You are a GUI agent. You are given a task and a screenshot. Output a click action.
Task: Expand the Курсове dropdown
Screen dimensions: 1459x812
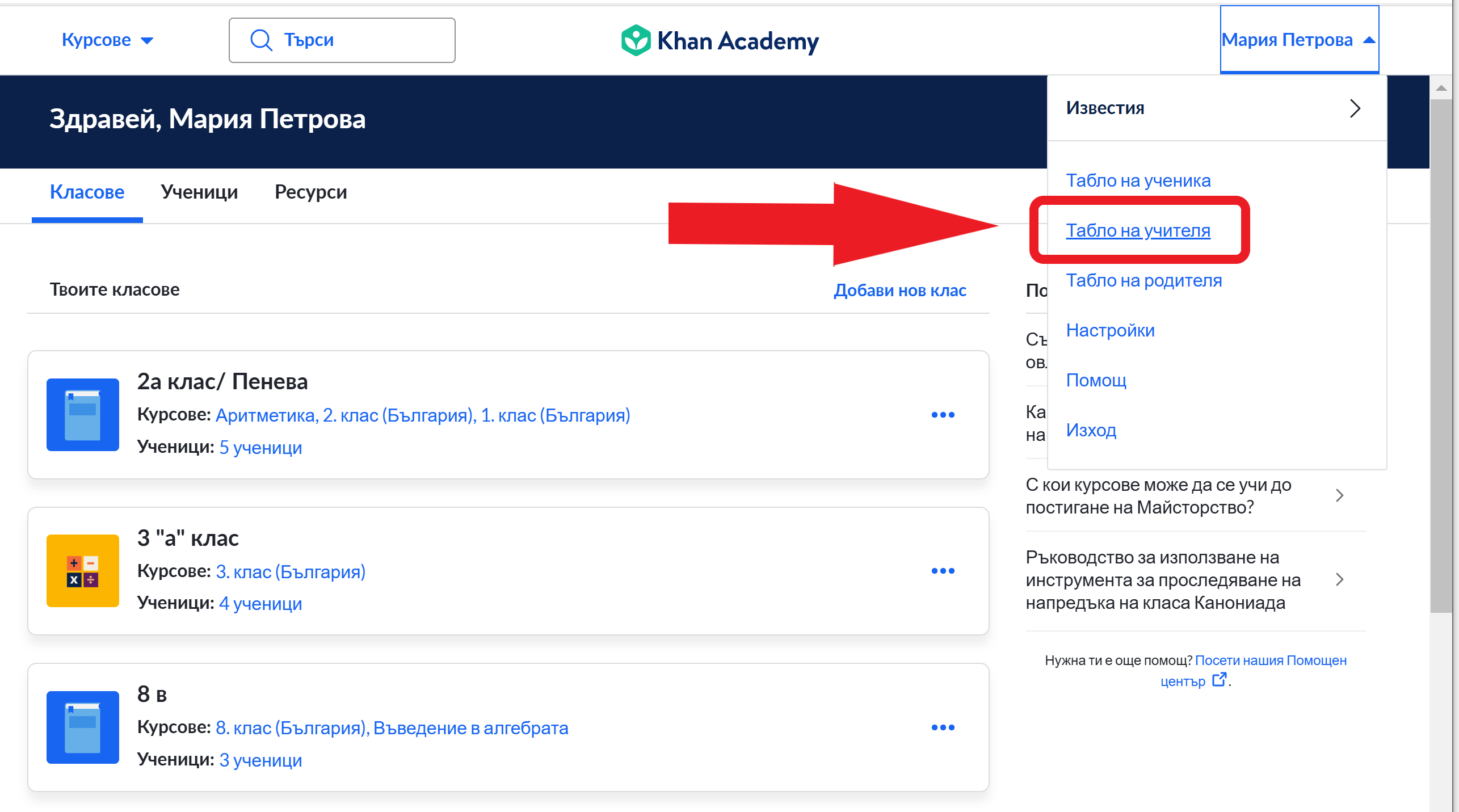(x=108, y=40)
